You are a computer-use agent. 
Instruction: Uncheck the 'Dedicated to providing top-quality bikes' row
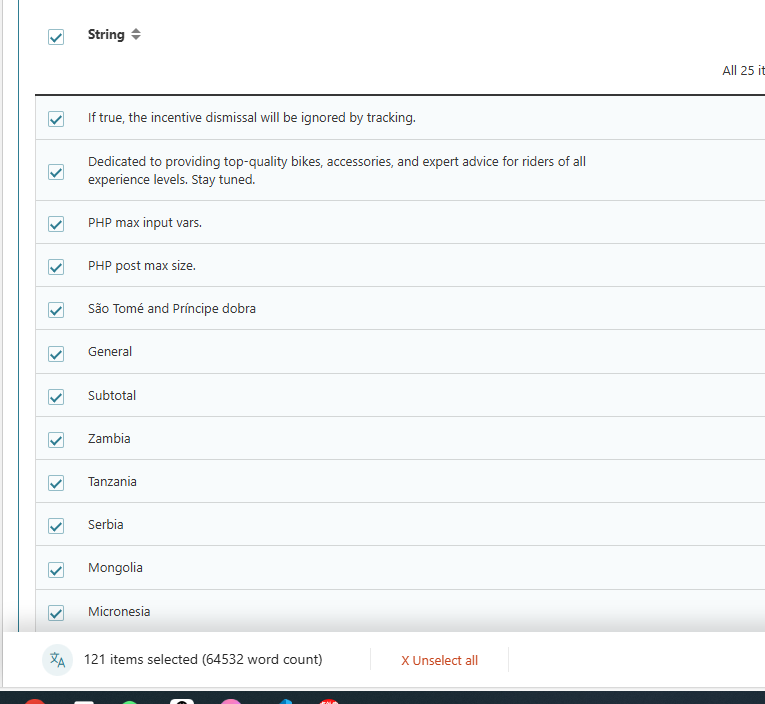pos(56,172)
